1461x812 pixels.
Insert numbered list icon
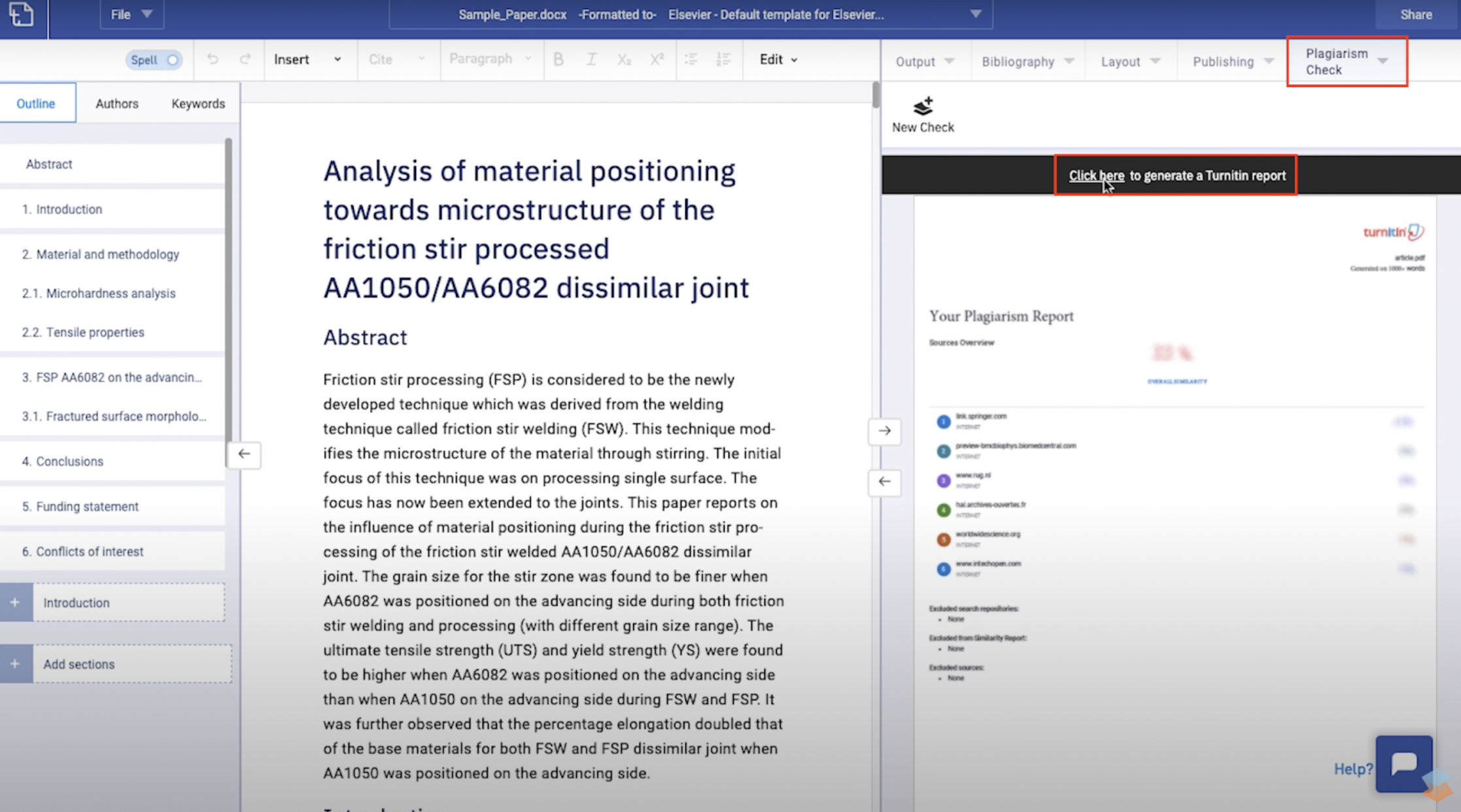pos(723,59)
